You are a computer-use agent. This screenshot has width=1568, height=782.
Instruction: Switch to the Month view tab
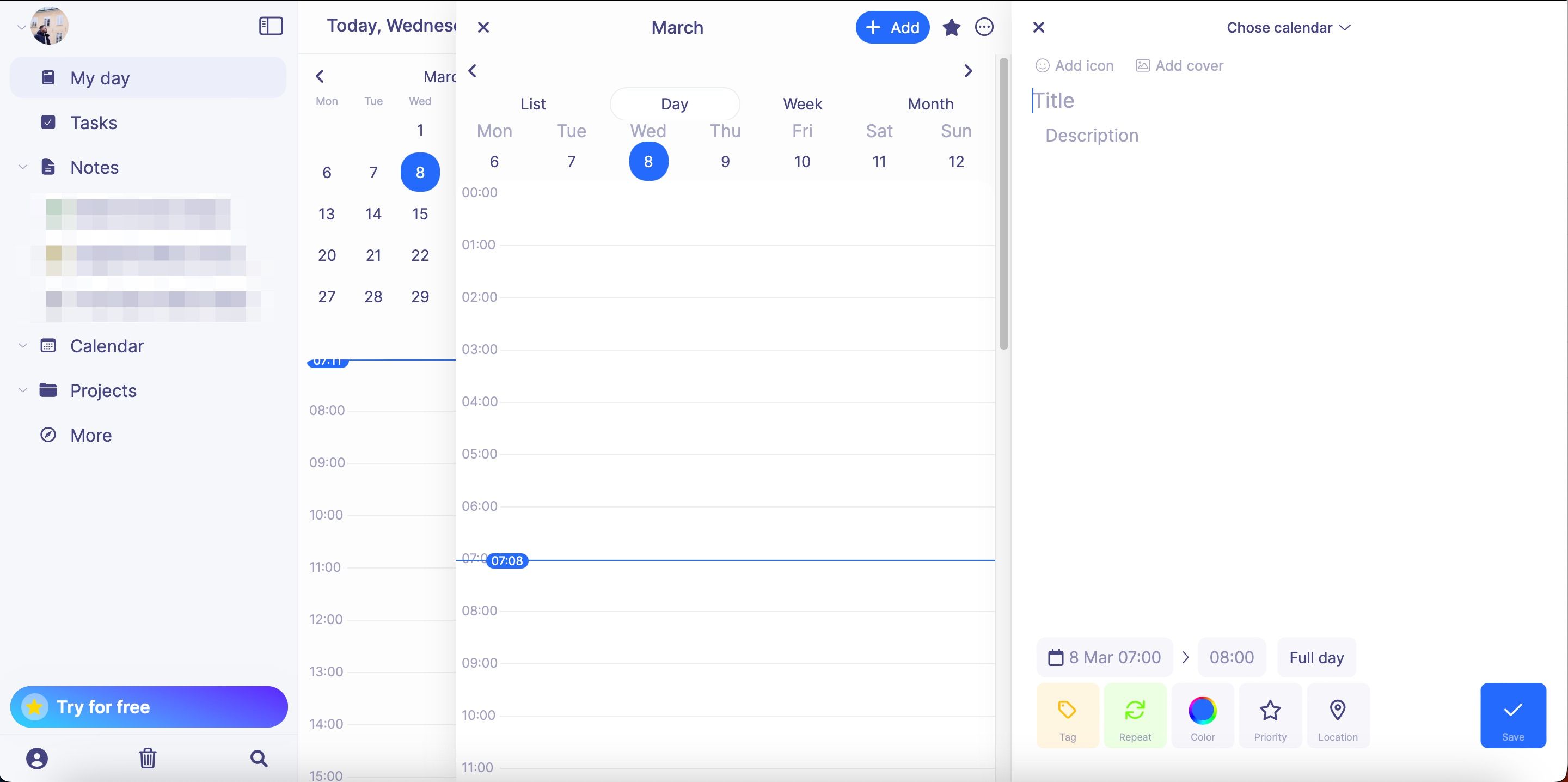[930, 104]
